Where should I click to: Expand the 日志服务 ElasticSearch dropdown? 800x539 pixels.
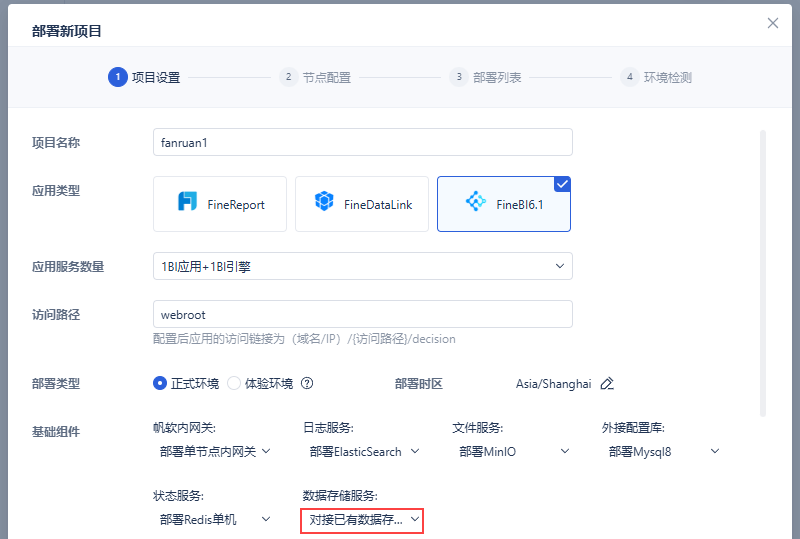(x=364, y=451)
